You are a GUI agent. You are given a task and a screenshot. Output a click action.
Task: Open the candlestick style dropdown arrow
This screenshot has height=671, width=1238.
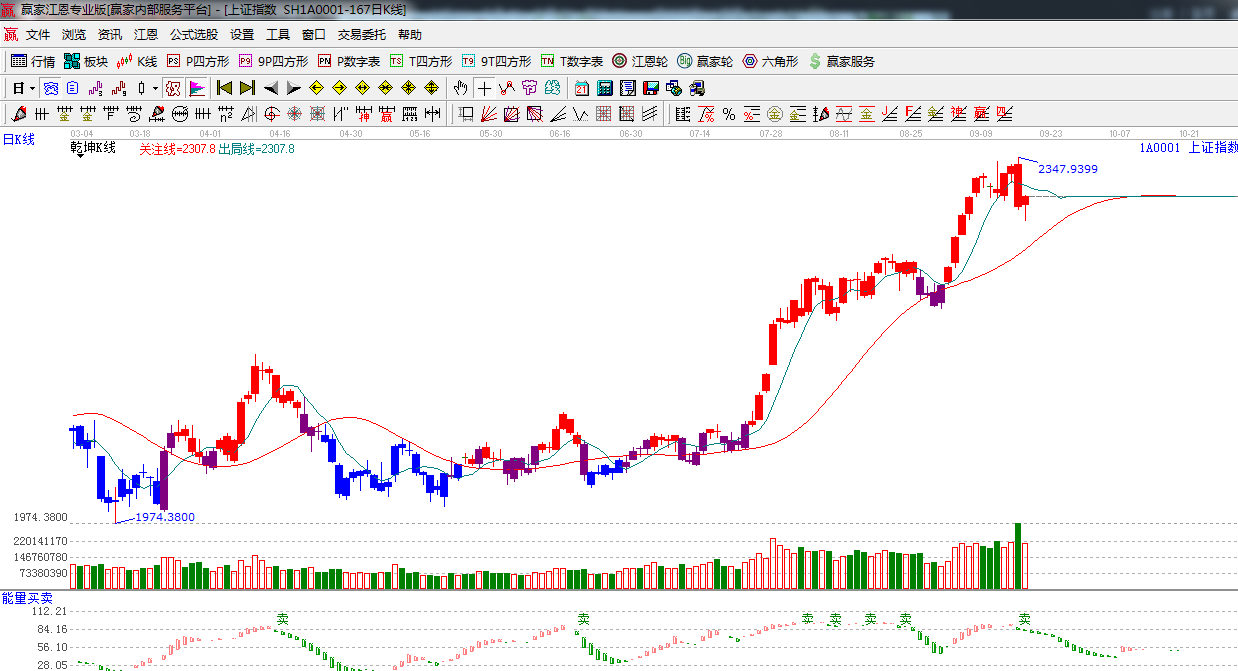point(156,88)
